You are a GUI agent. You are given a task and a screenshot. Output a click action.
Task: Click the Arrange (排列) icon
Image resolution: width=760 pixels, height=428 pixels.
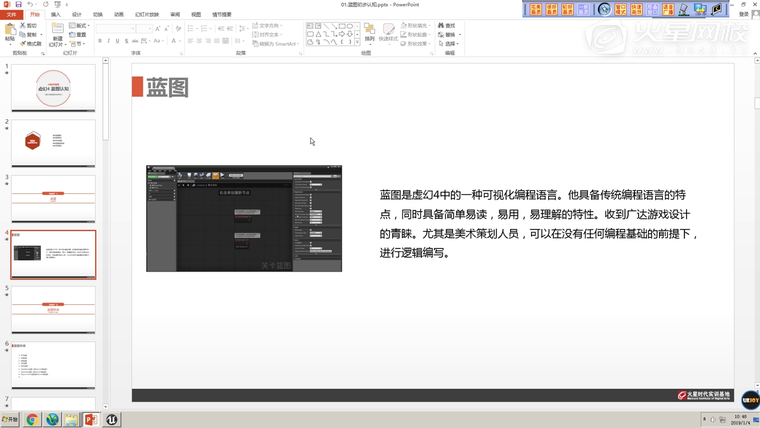[x=369, y=31]
